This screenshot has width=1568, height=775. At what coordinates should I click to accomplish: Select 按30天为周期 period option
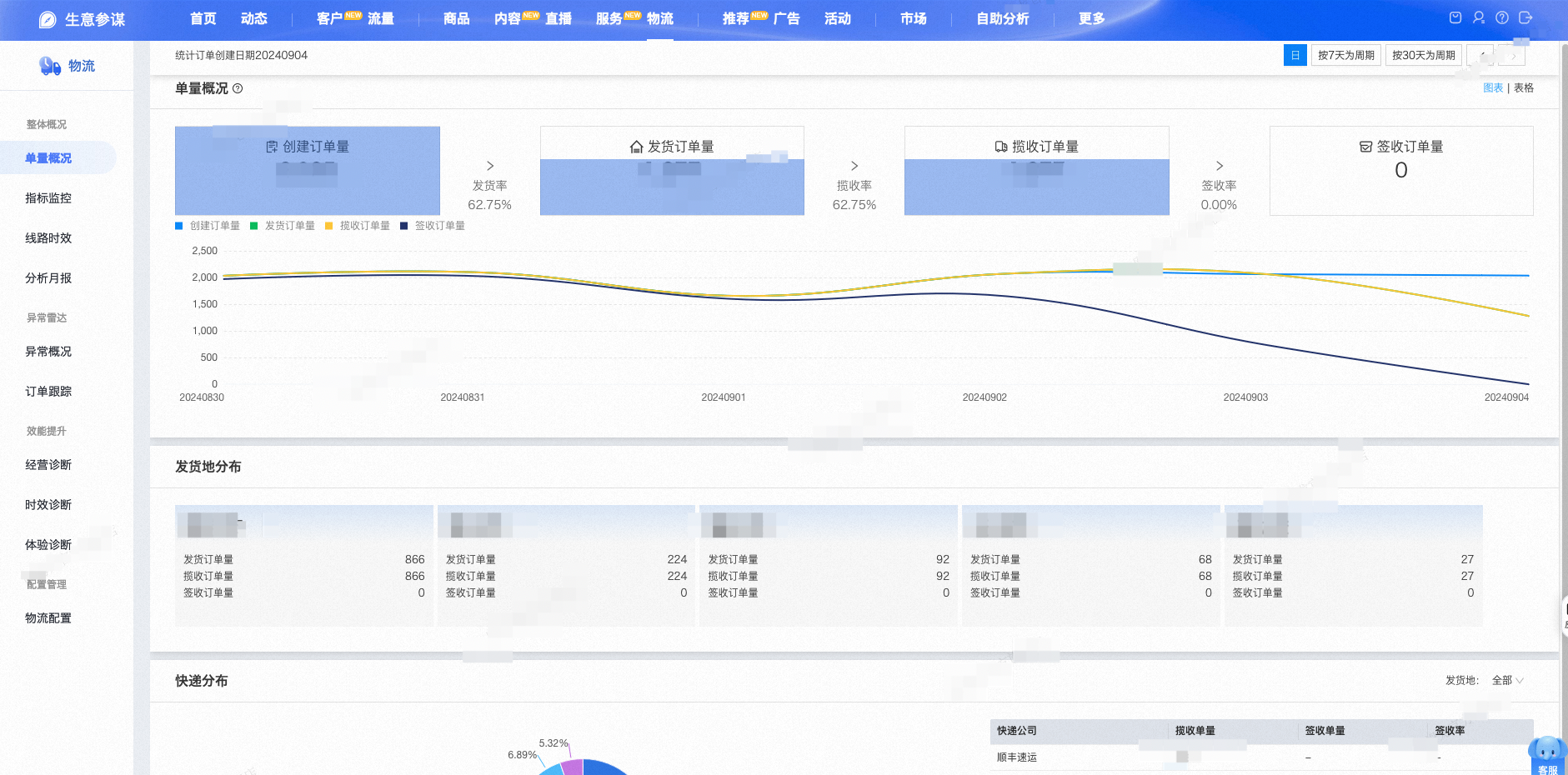point(1424,55)
